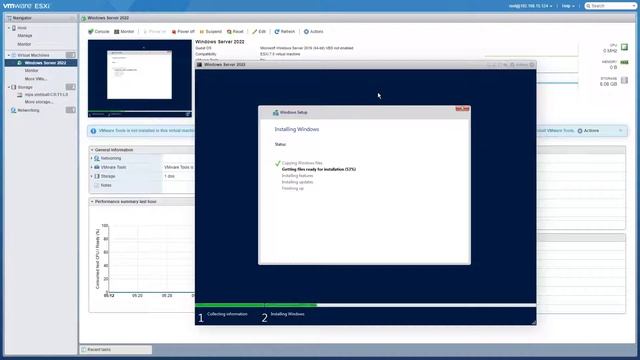Open Manage under Host
Screen dimensions: 640x360
[24, 36]
